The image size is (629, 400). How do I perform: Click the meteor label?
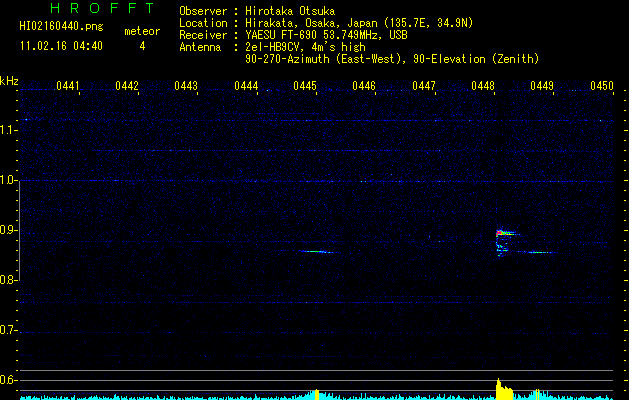142,31
